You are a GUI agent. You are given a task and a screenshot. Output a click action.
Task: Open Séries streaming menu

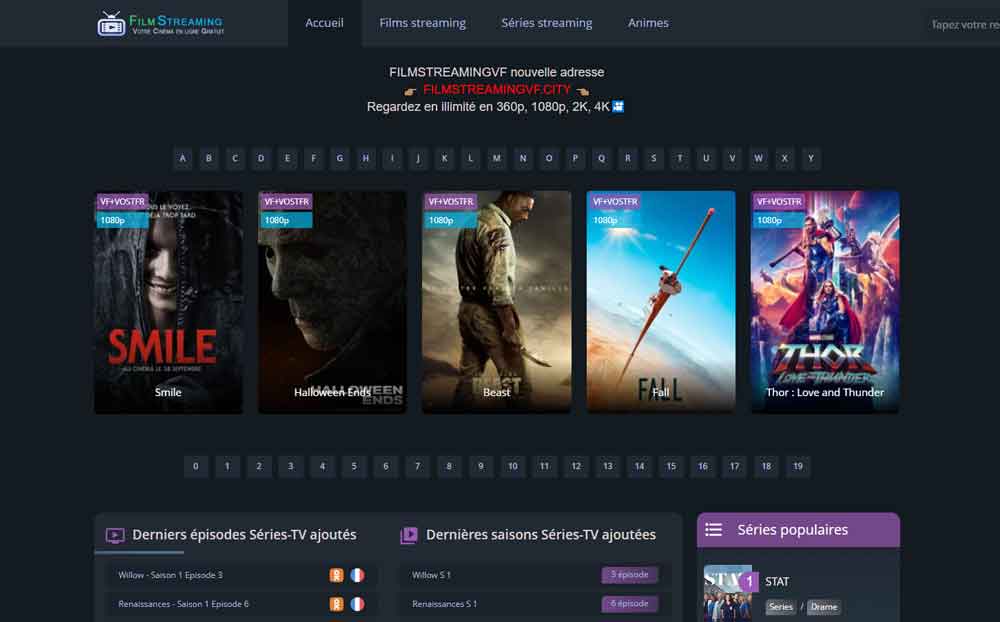click(547, 23)
